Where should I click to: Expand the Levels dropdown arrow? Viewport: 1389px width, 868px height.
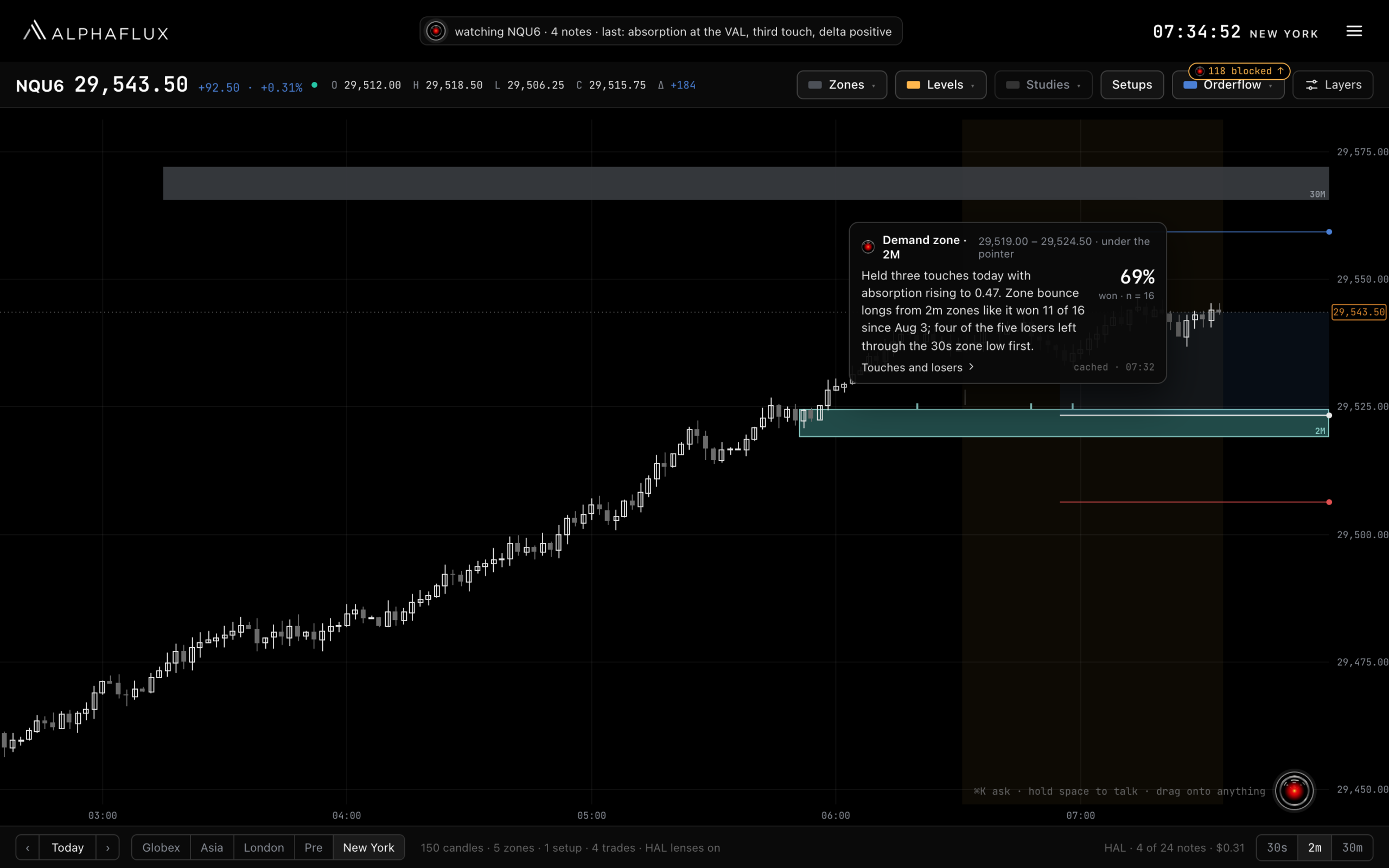973,86
